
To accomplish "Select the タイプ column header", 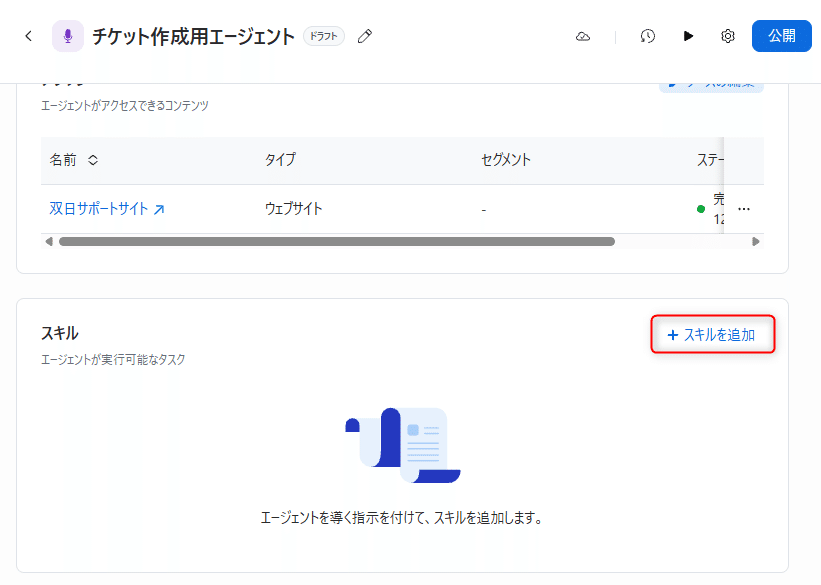I will tap(279, 160).
